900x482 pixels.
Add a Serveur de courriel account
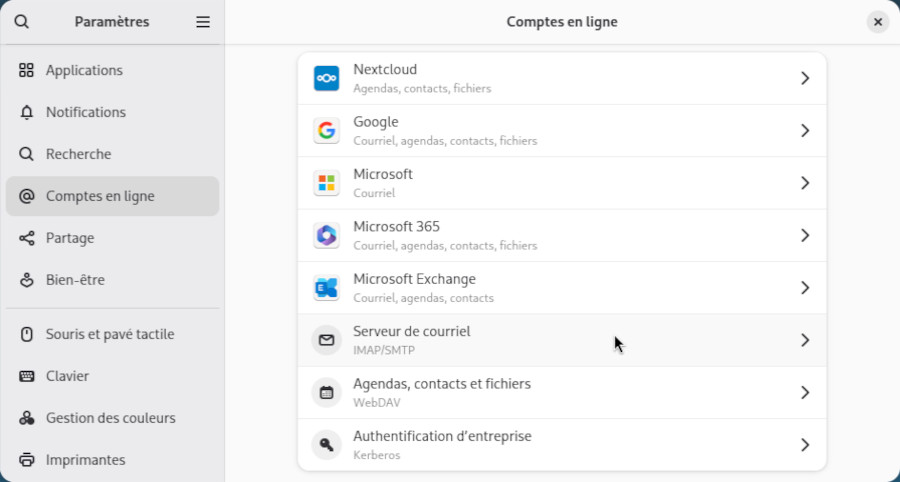click(562, 340)
